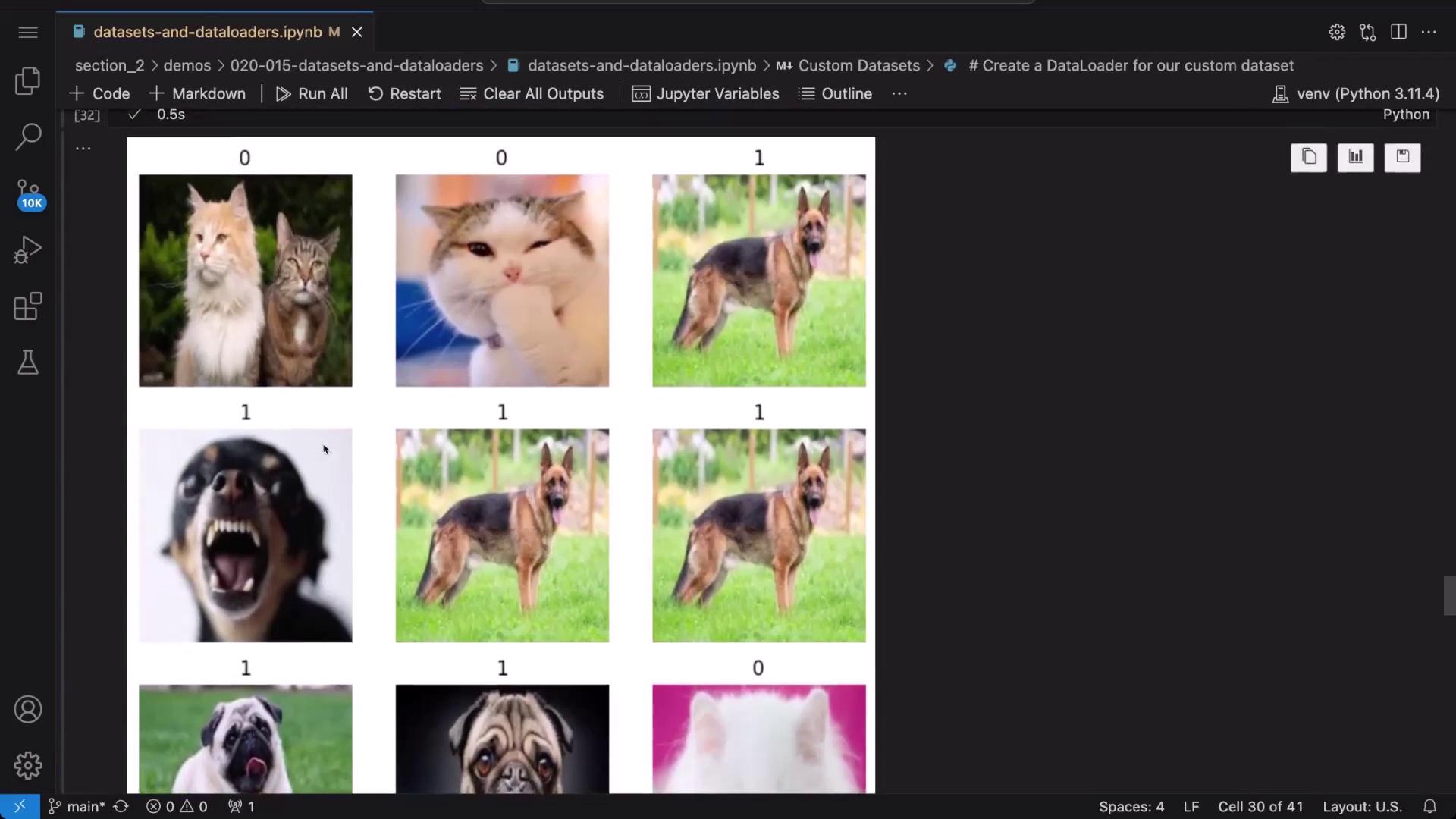Expand the cell output options ellipsis
The width and height of the screenshot is (1456, 819).
coord(83,149)
